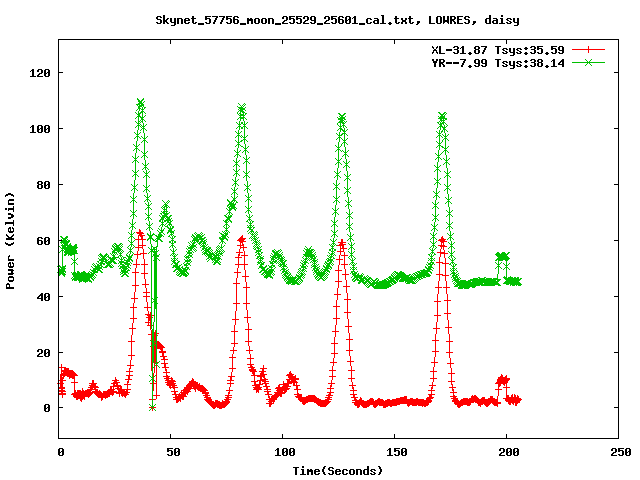Click the last red peak near 170 seconds
This screenshot has height=480, width=640.
pyautogui.click(x=442, y=240)
